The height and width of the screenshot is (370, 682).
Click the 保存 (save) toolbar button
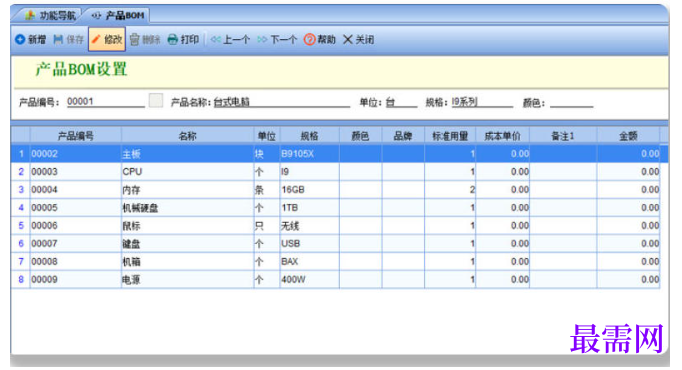[x=69, y=40]
